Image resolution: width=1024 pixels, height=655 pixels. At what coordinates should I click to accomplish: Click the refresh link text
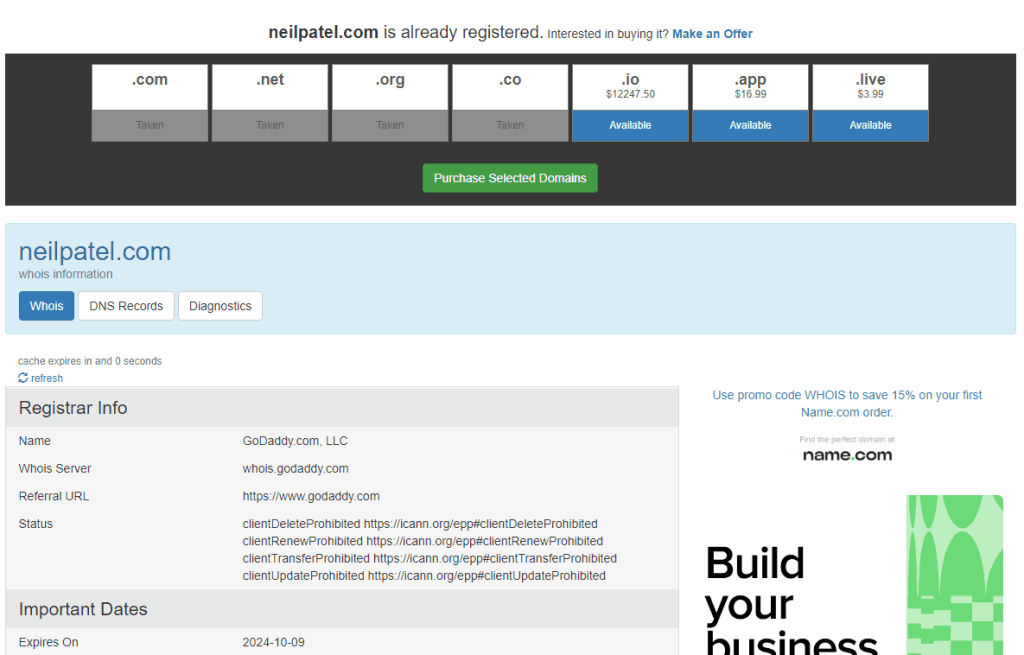click(47, 378)
